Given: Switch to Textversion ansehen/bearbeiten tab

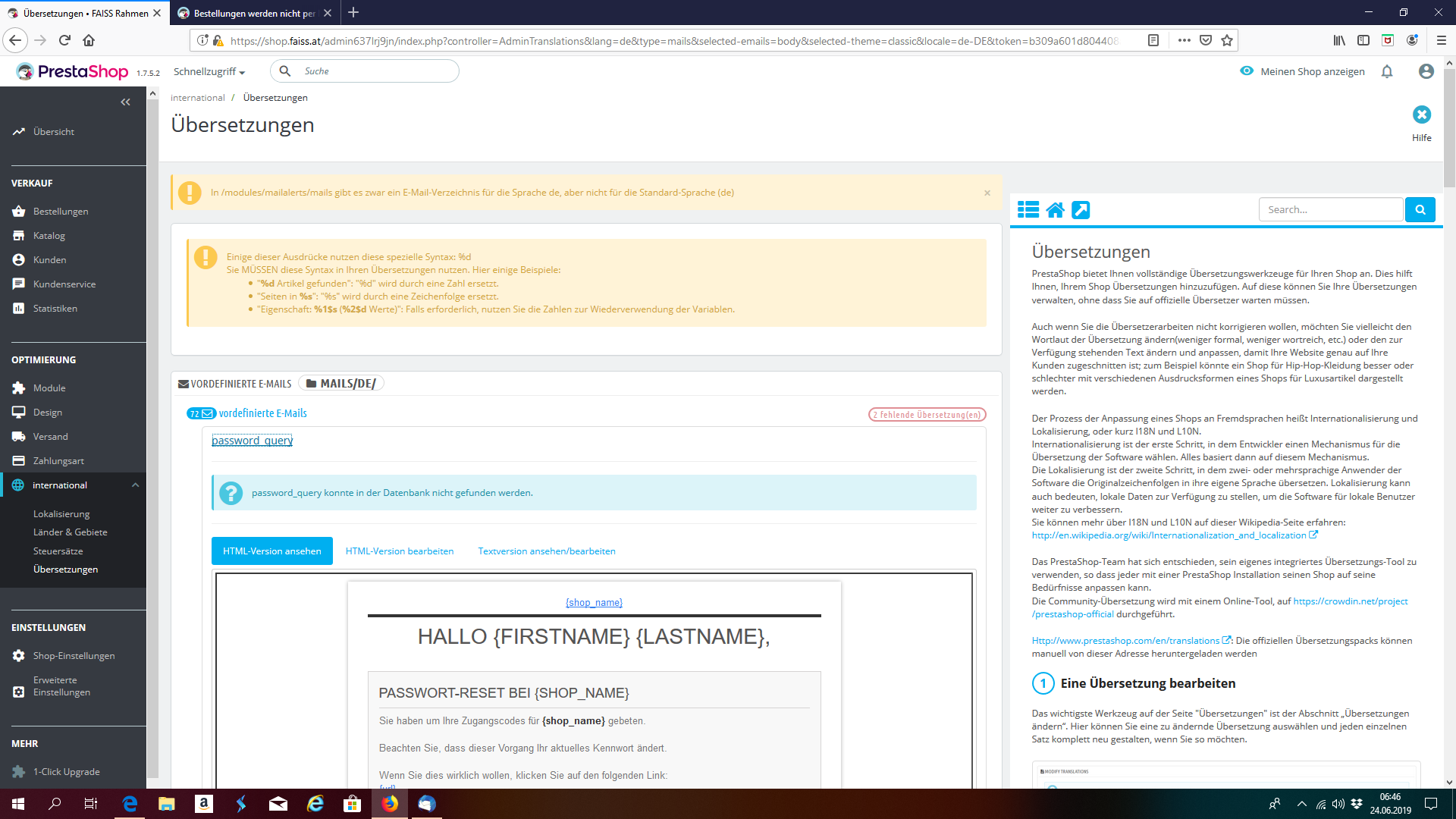Looking at the screenshot, I should [x=546, y=551].
